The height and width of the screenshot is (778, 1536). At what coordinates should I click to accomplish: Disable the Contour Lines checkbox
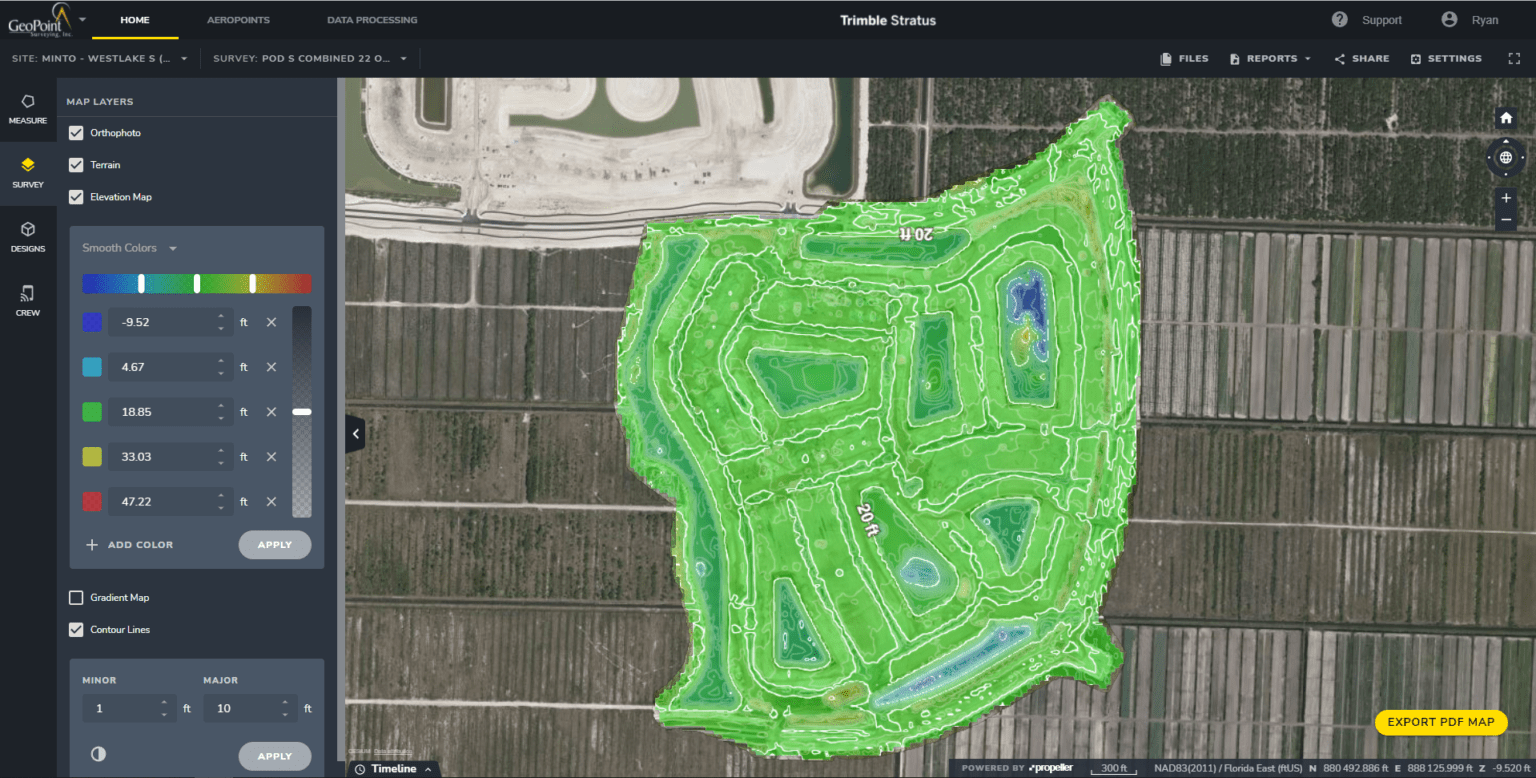76,630
